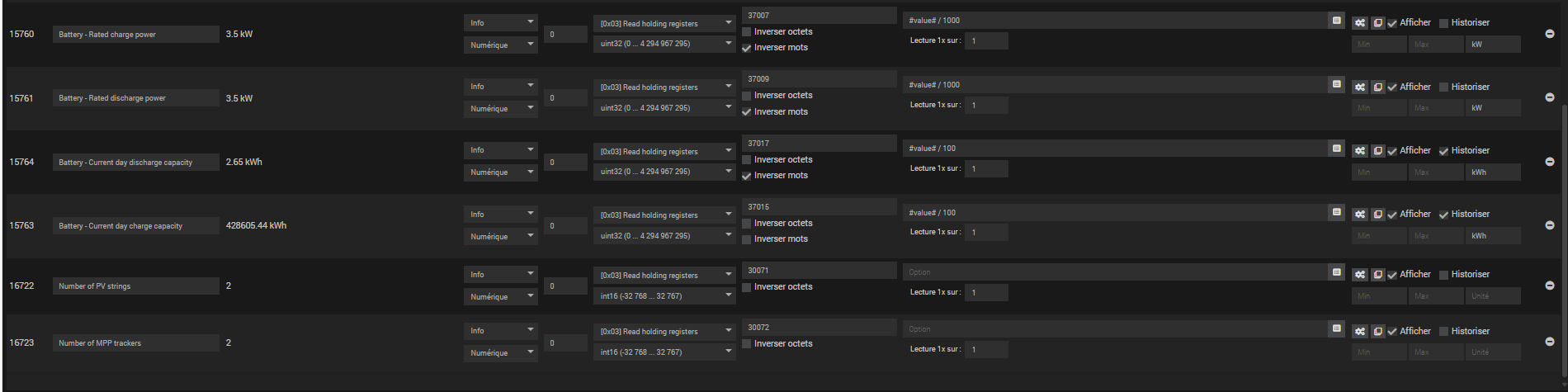Enable Inverser mots for register 37015
1568x392 pixels.
(747, 239)
